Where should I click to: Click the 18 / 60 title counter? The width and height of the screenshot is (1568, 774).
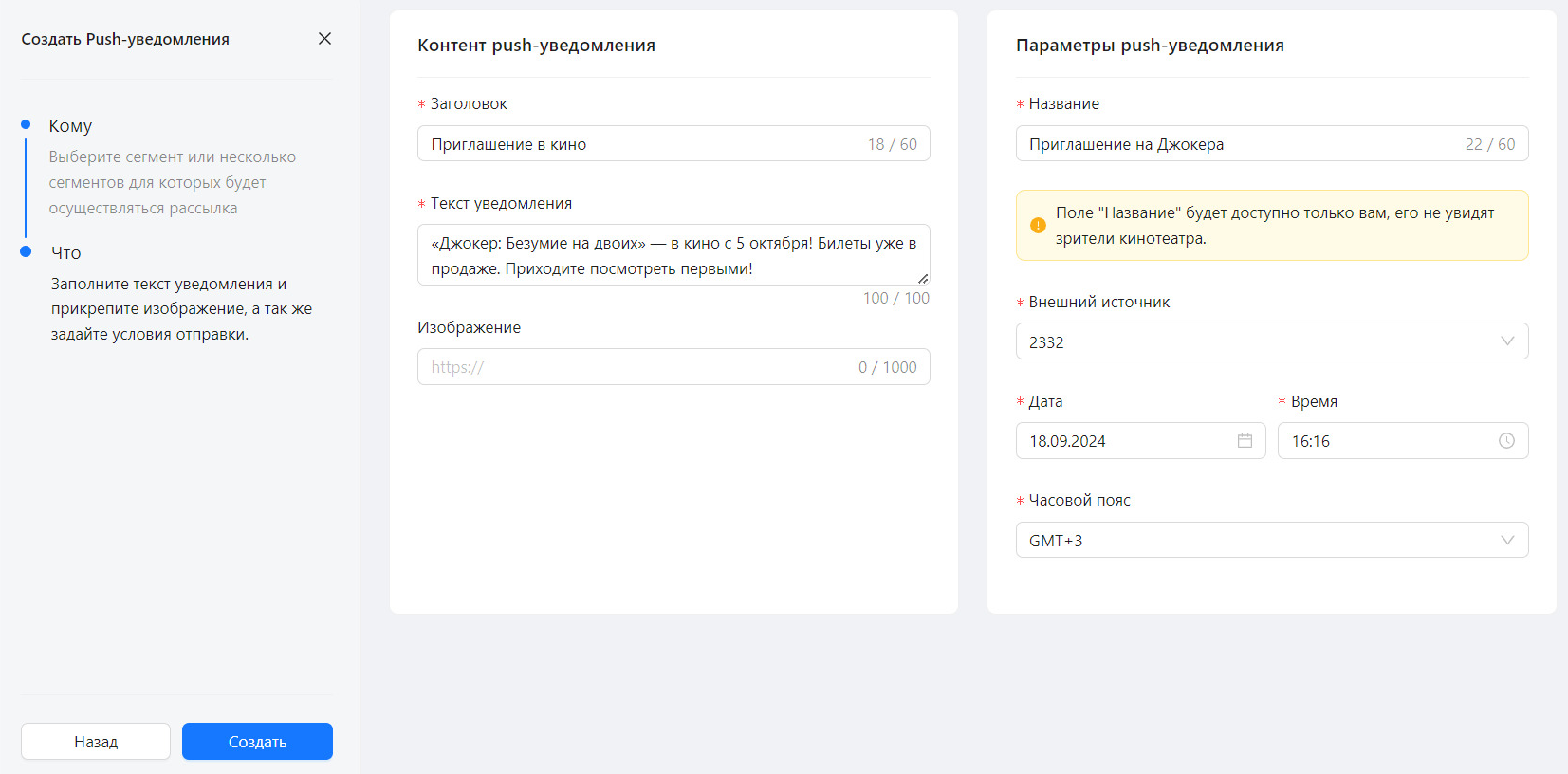pos(893,144)
